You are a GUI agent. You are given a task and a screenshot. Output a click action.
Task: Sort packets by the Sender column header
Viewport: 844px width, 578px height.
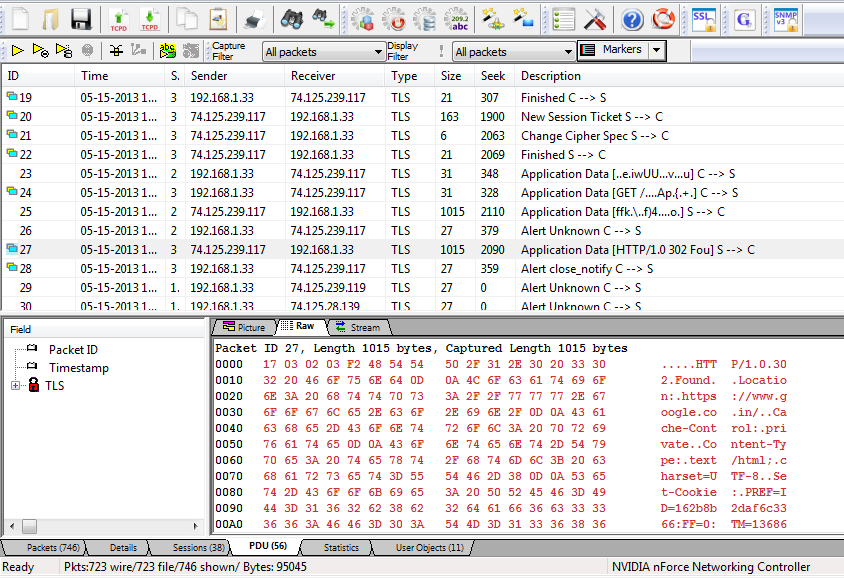209,76
